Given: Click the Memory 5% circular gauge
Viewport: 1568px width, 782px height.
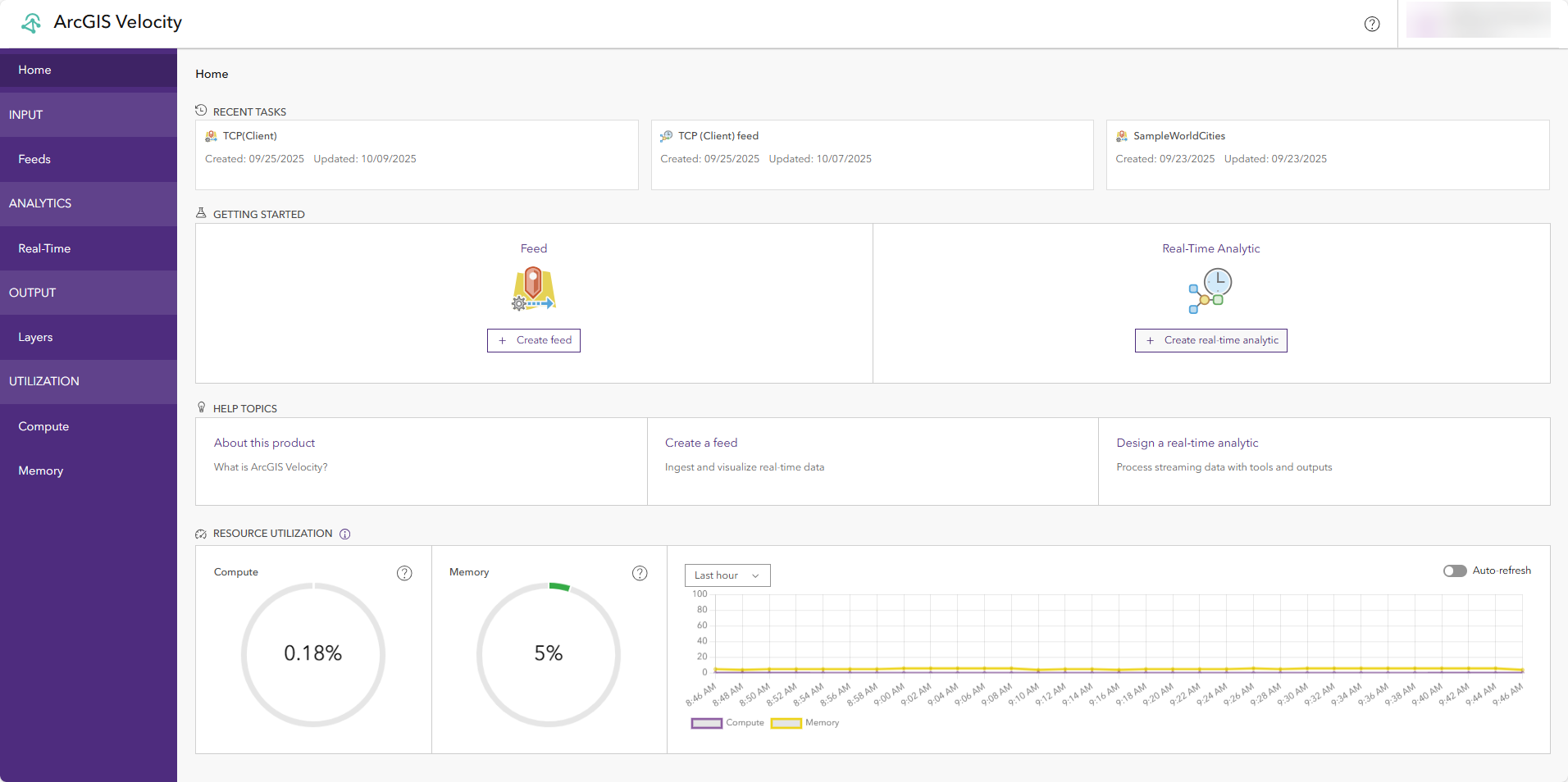Looking at the screenshot, I should click(549, 654).
